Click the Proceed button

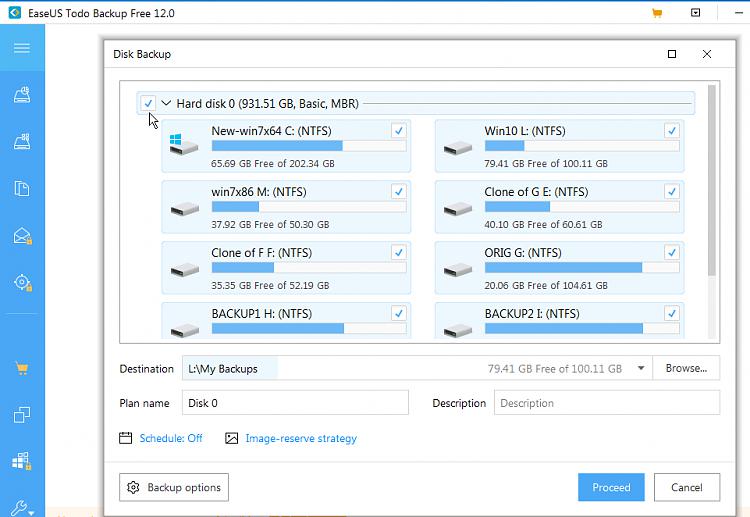point(611,487)
